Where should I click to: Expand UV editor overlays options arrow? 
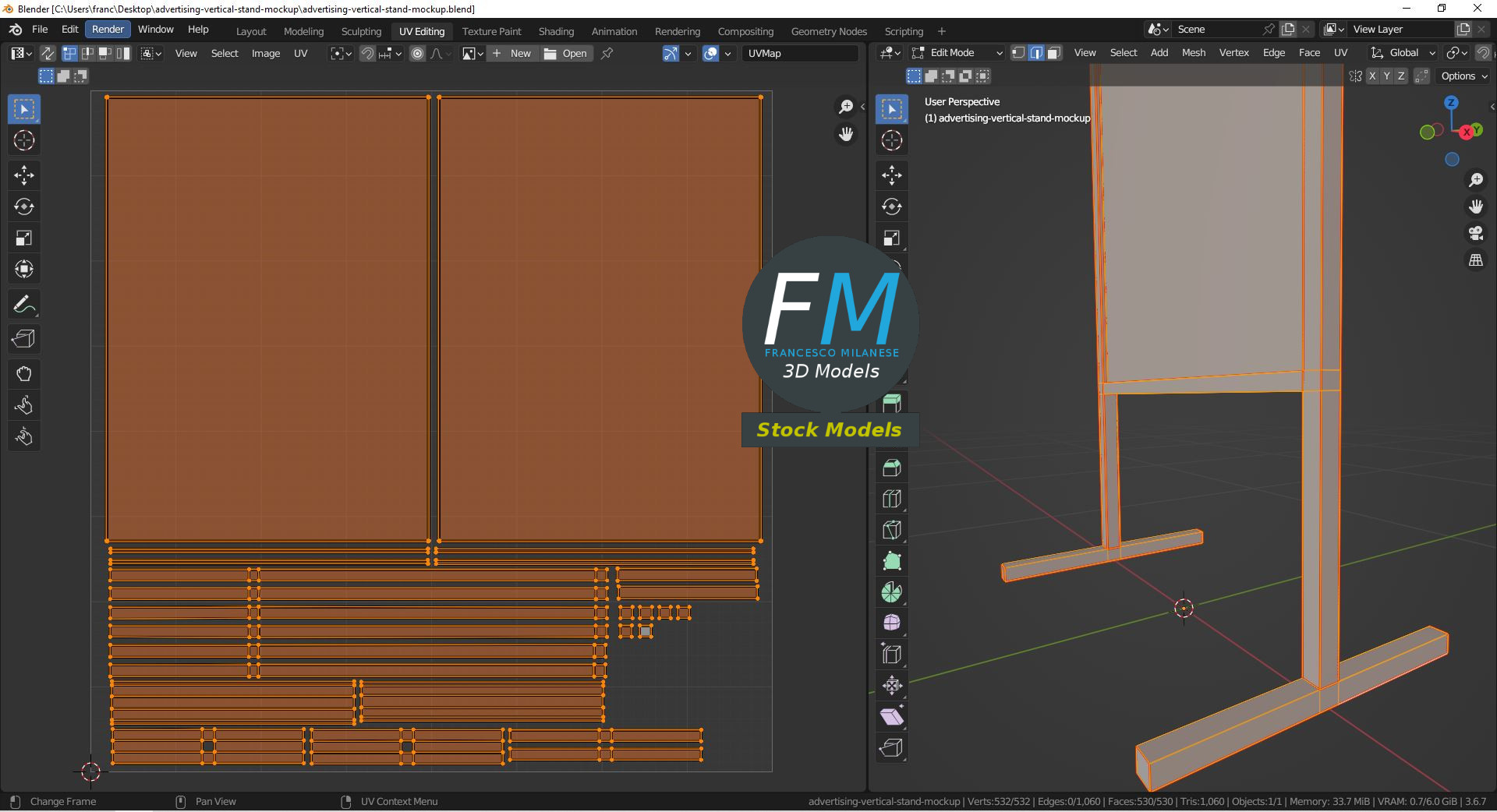click(x=727, y=53)
